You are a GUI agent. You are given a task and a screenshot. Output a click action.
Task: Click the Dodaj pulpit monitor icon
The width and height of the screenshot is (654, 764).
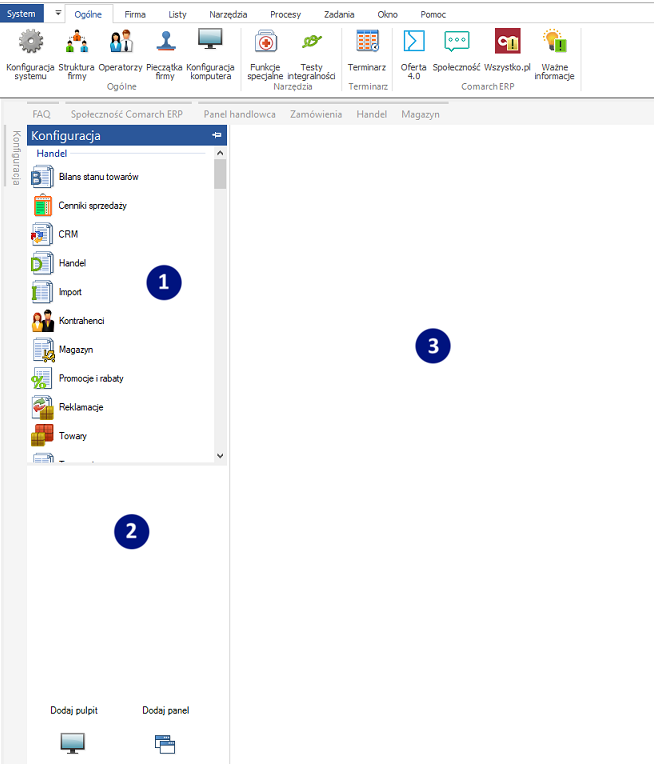[x=73, y=744]
